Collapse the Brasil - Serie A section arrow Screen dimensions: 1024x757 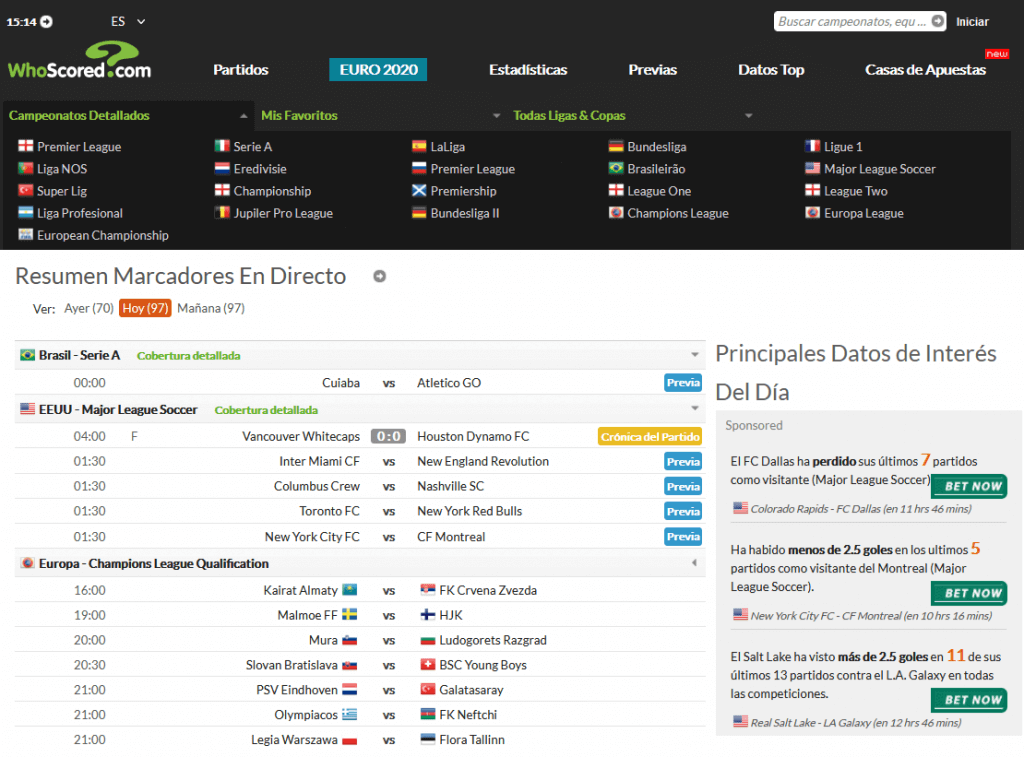tap(694, 355)
